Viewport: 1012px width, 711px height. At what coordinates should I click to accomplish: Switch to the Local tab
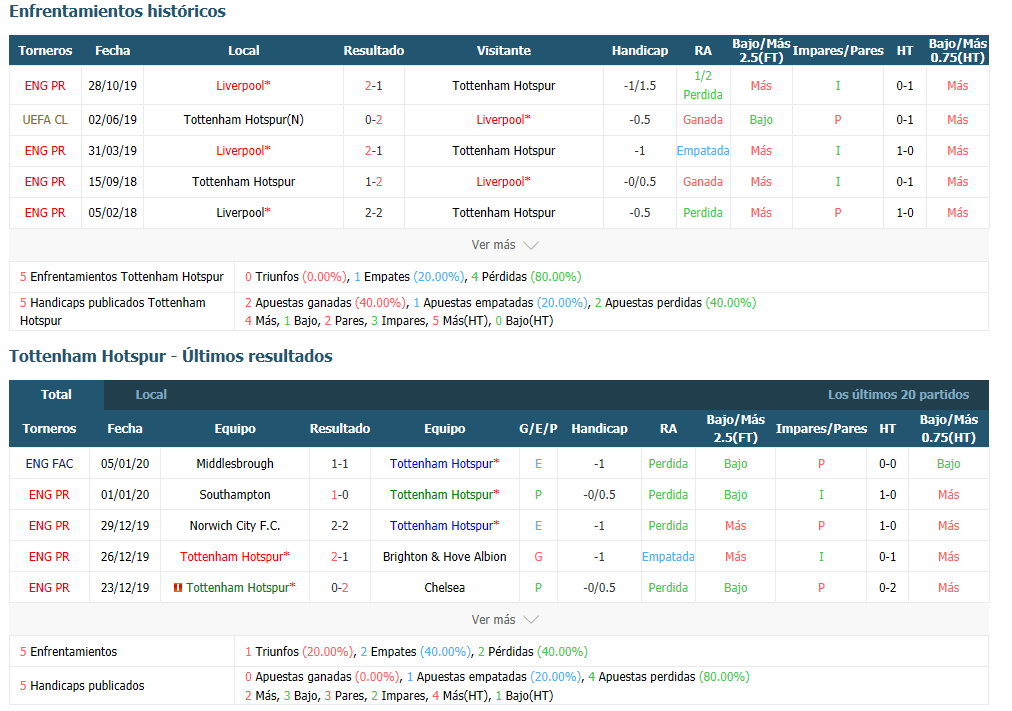click(x=151, y=395)
